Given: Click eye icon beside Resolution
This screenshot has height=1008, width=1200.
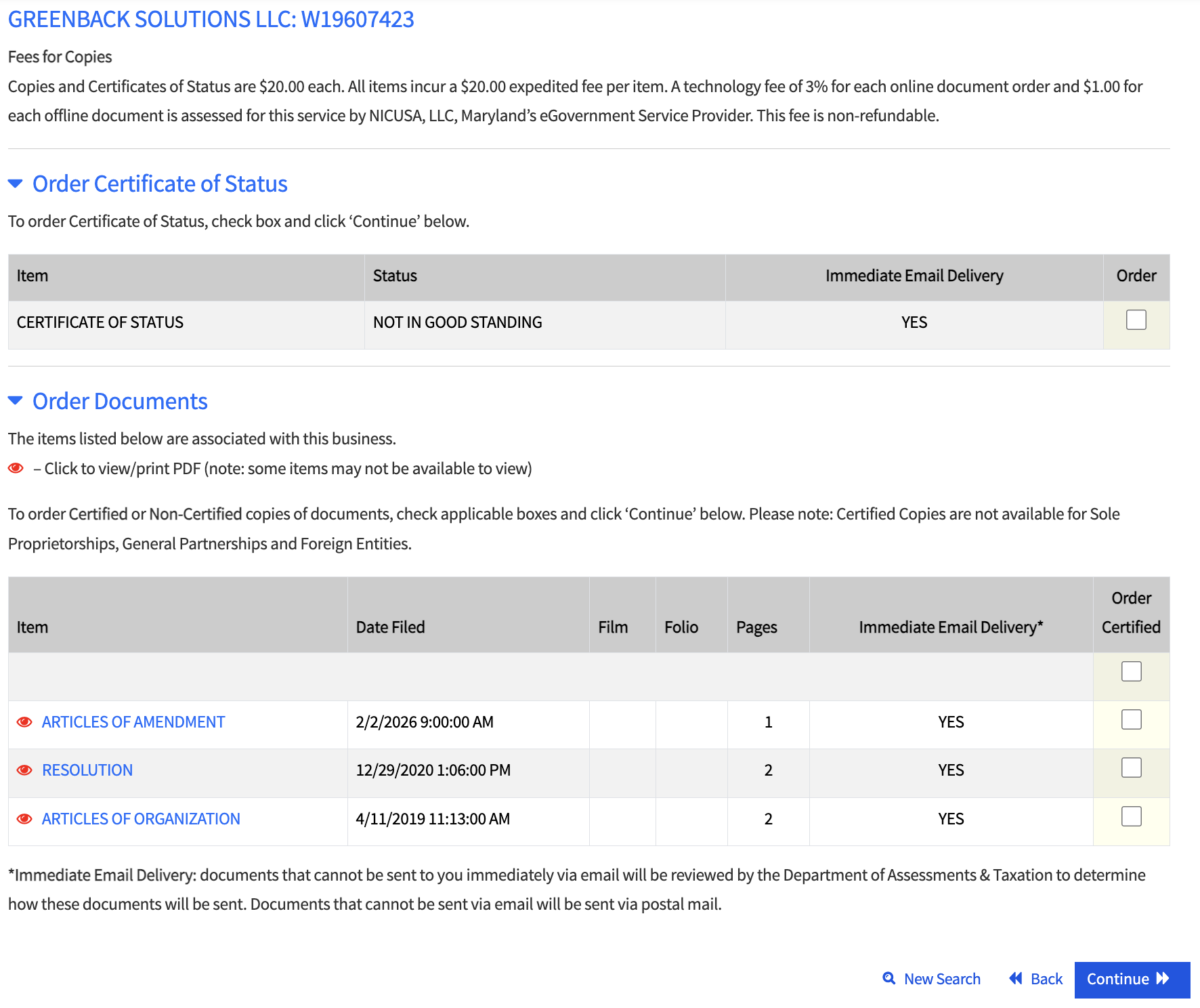Looking at the screenshot, I should click(x=24, y=770).
